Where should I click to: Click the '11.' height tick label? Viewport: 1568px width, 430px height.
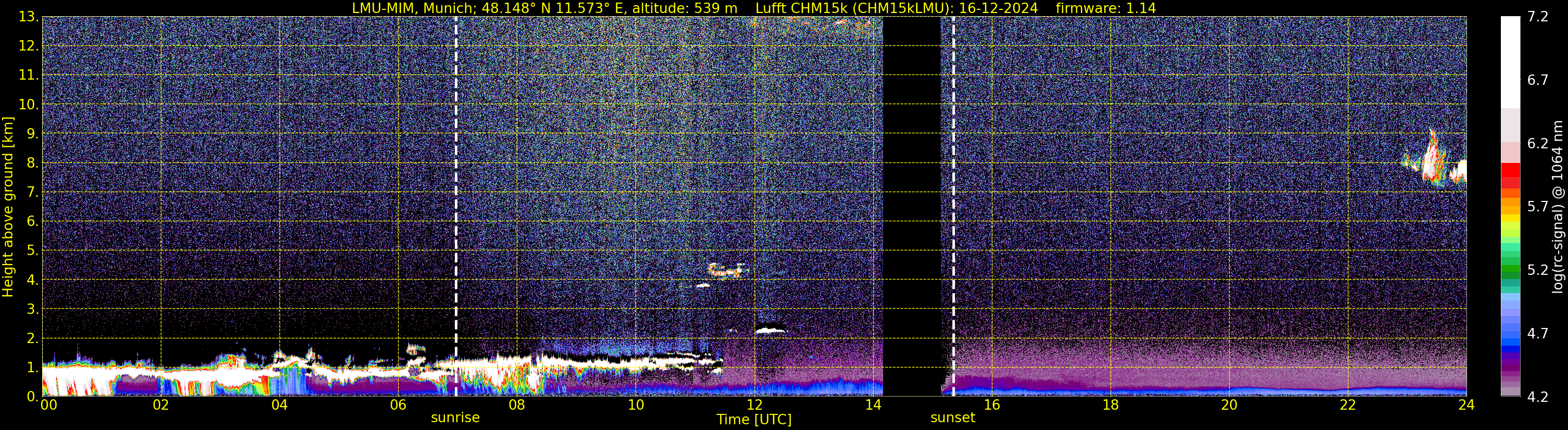(x=29, y=75)
